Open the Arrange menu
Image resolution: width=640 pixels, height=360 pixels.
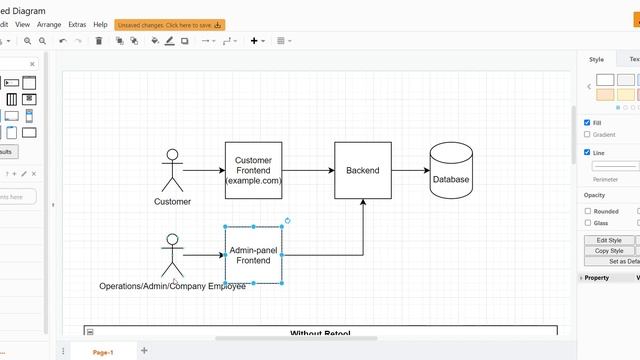pyautogui.click(x=49, y=24)
